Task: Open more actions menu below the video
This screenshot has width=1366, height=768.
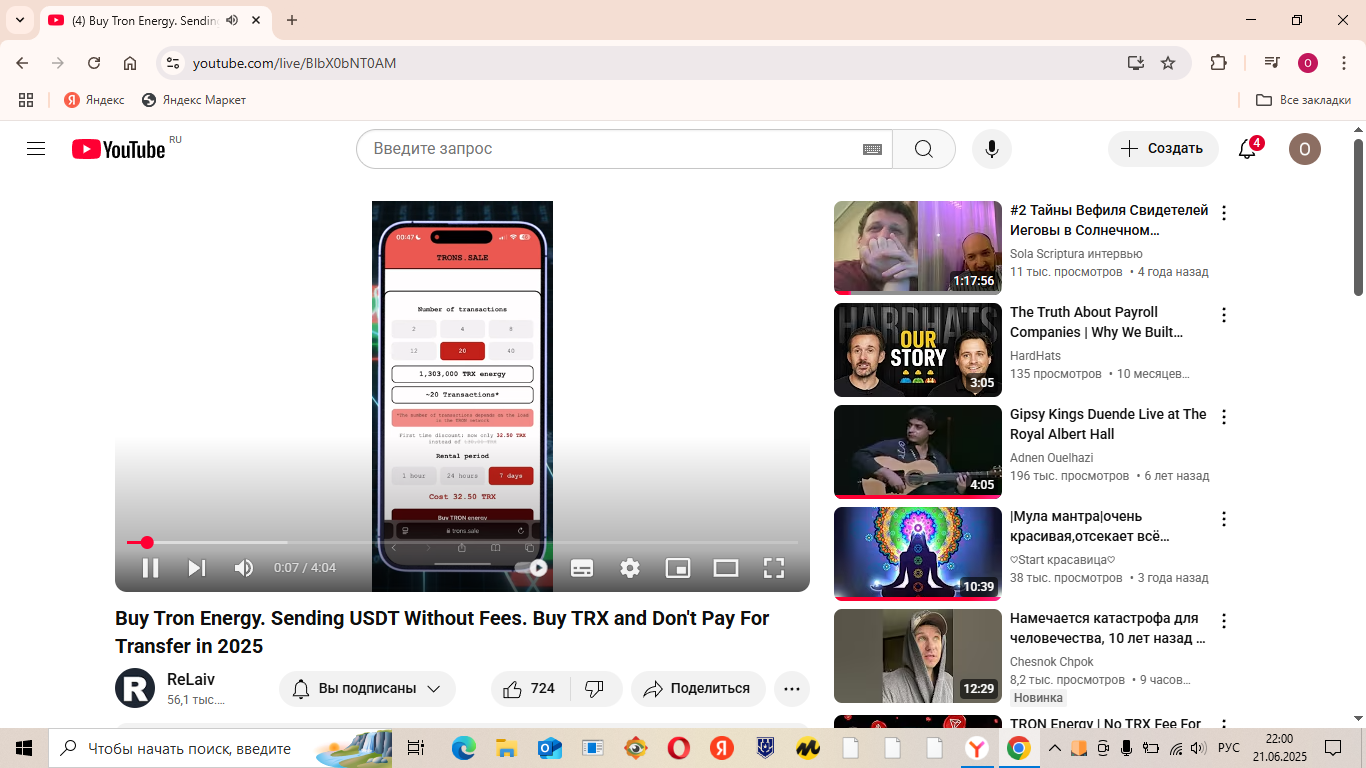Action: [792, 689]
